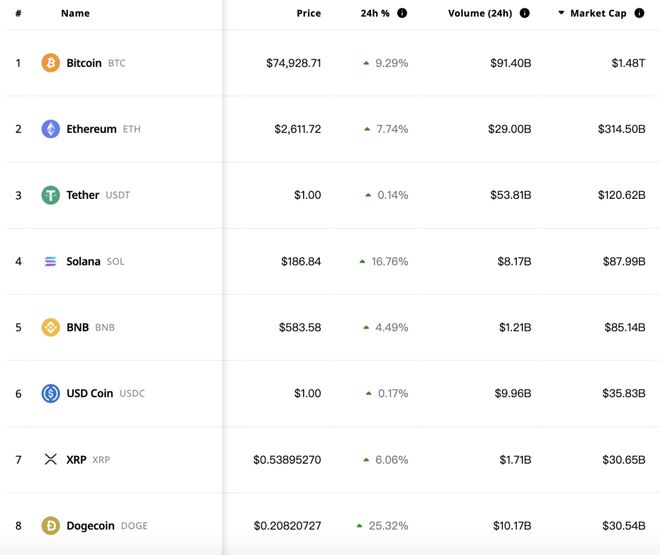Open the USD Coin name link
660x555 pixels.
click(x=90, y=393)
